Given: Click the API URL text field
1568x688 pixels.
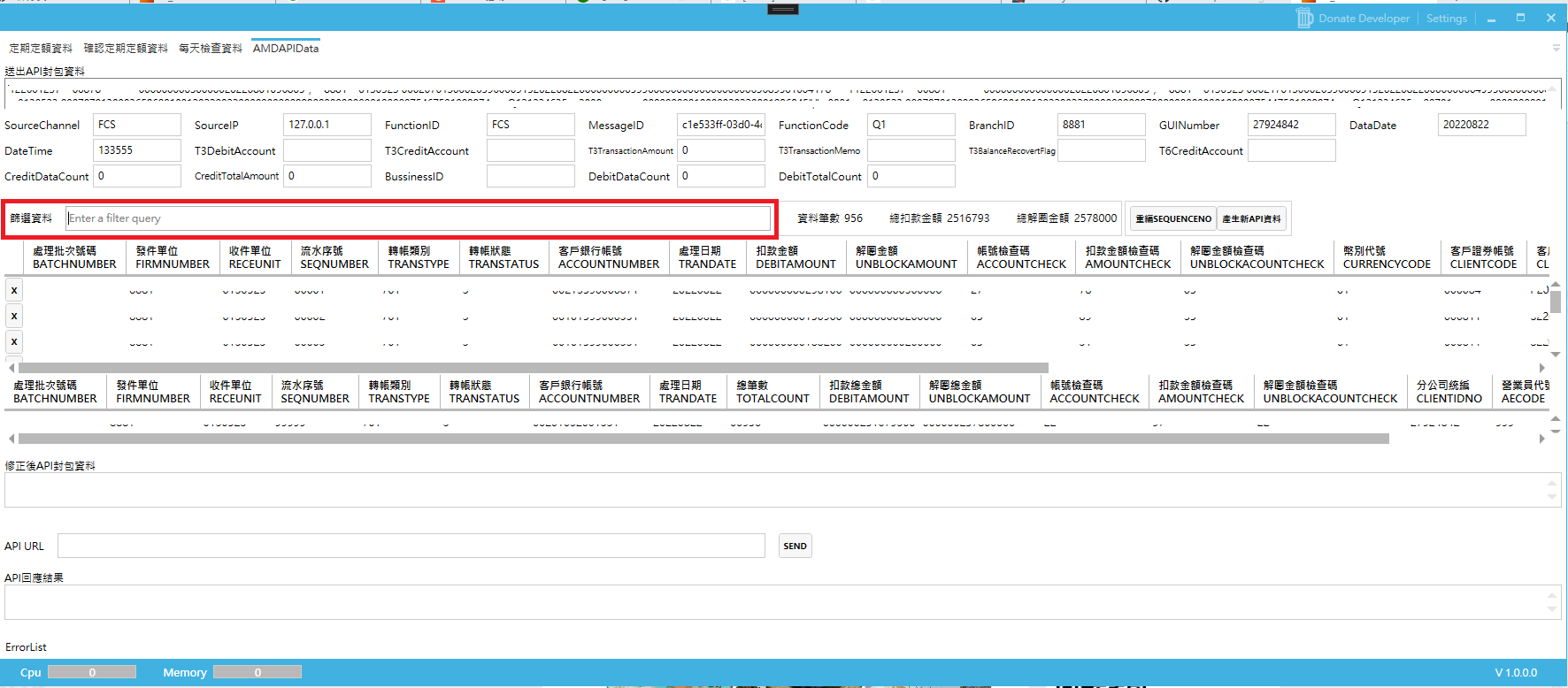Looking at the screenshot, I should (x=411, y=546).
